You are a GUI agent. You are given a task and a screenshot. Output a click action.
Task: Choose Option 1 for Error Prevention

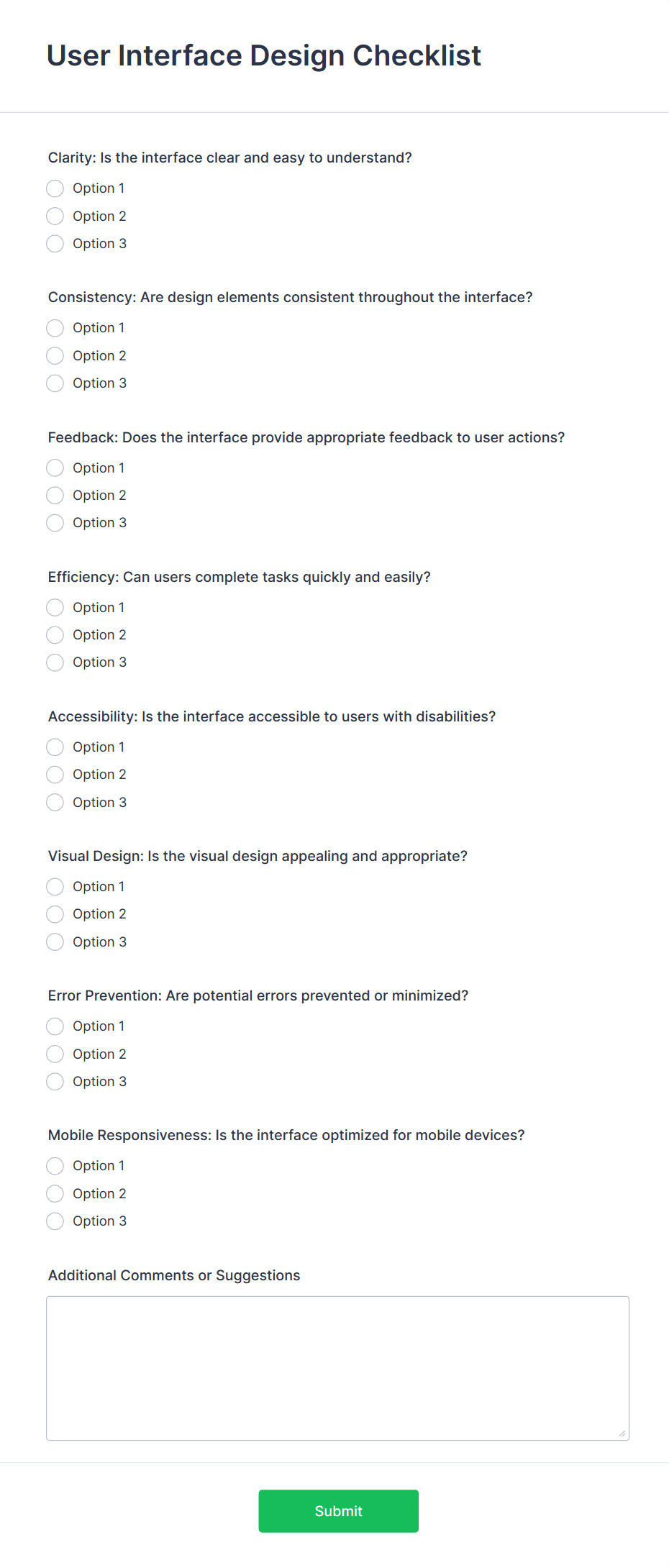[55, 1026]
